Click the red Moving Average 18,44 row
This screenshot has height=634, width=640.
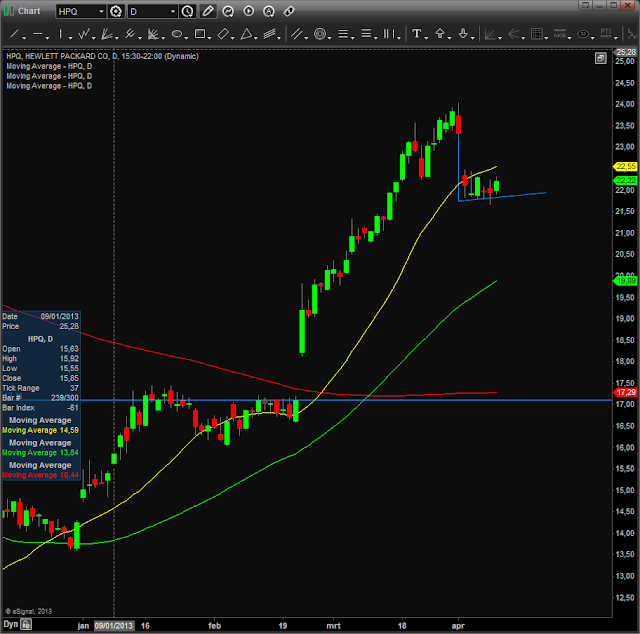40,475
